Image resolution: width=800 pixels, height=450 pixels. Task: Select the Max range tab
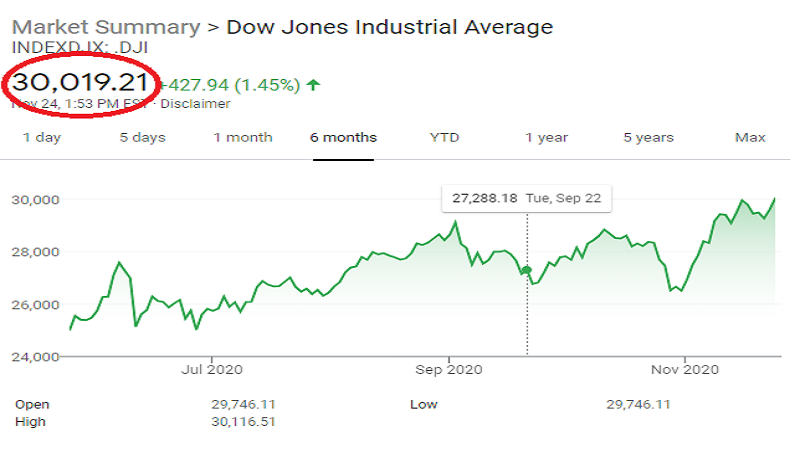750,137
